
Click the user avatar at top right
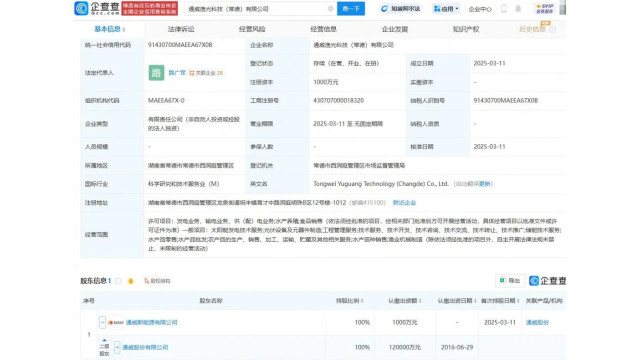[562, 8]
